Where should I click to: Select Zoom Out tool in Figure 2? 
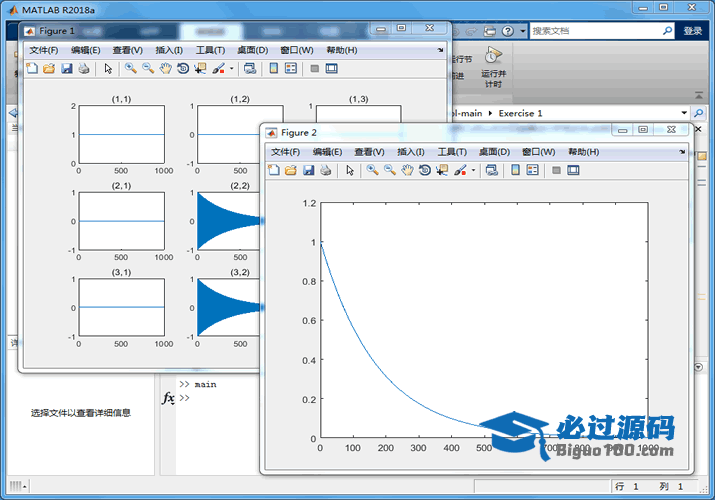(x=390, y=170)
